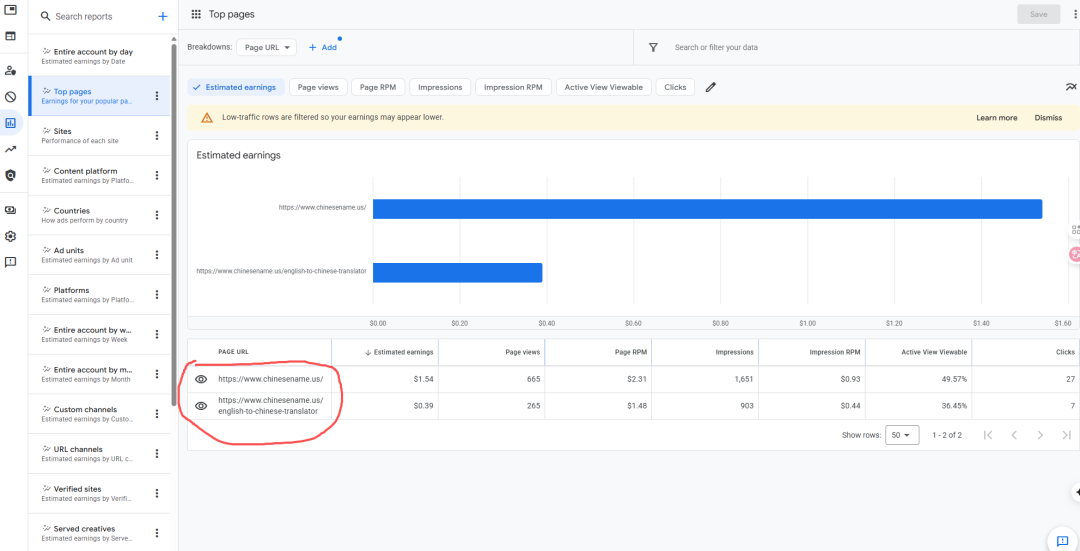Click the Learn more link in warning
Image resolution: width=1080 pixels, height=551 pixels.
pos(996,118)
